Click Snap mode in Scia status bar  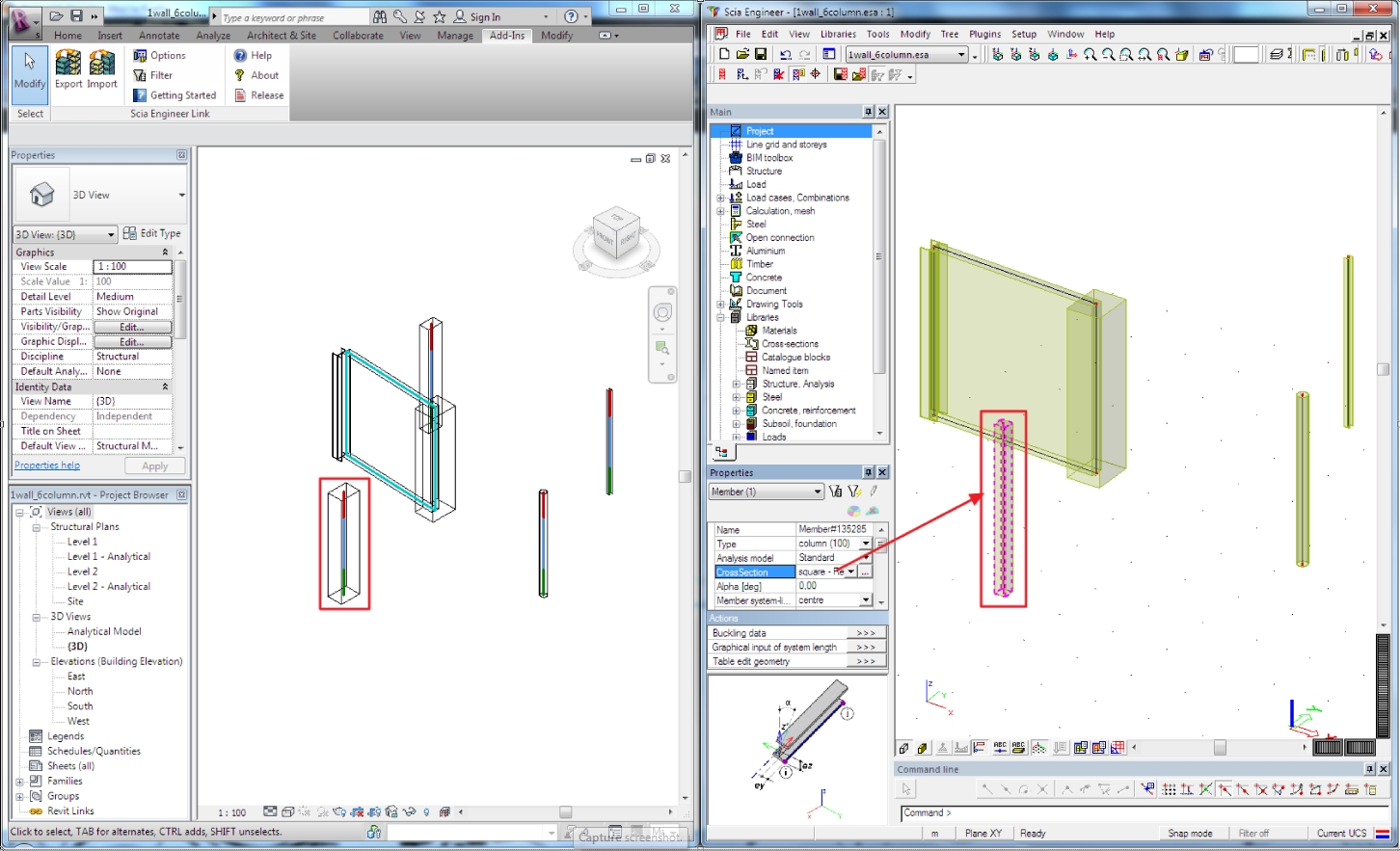(x=1190, y=834)
